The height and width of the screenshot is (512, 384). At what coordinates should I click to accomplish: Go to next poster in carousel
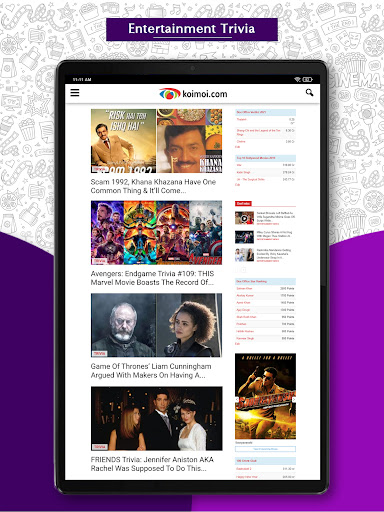[x=294, y=399]
